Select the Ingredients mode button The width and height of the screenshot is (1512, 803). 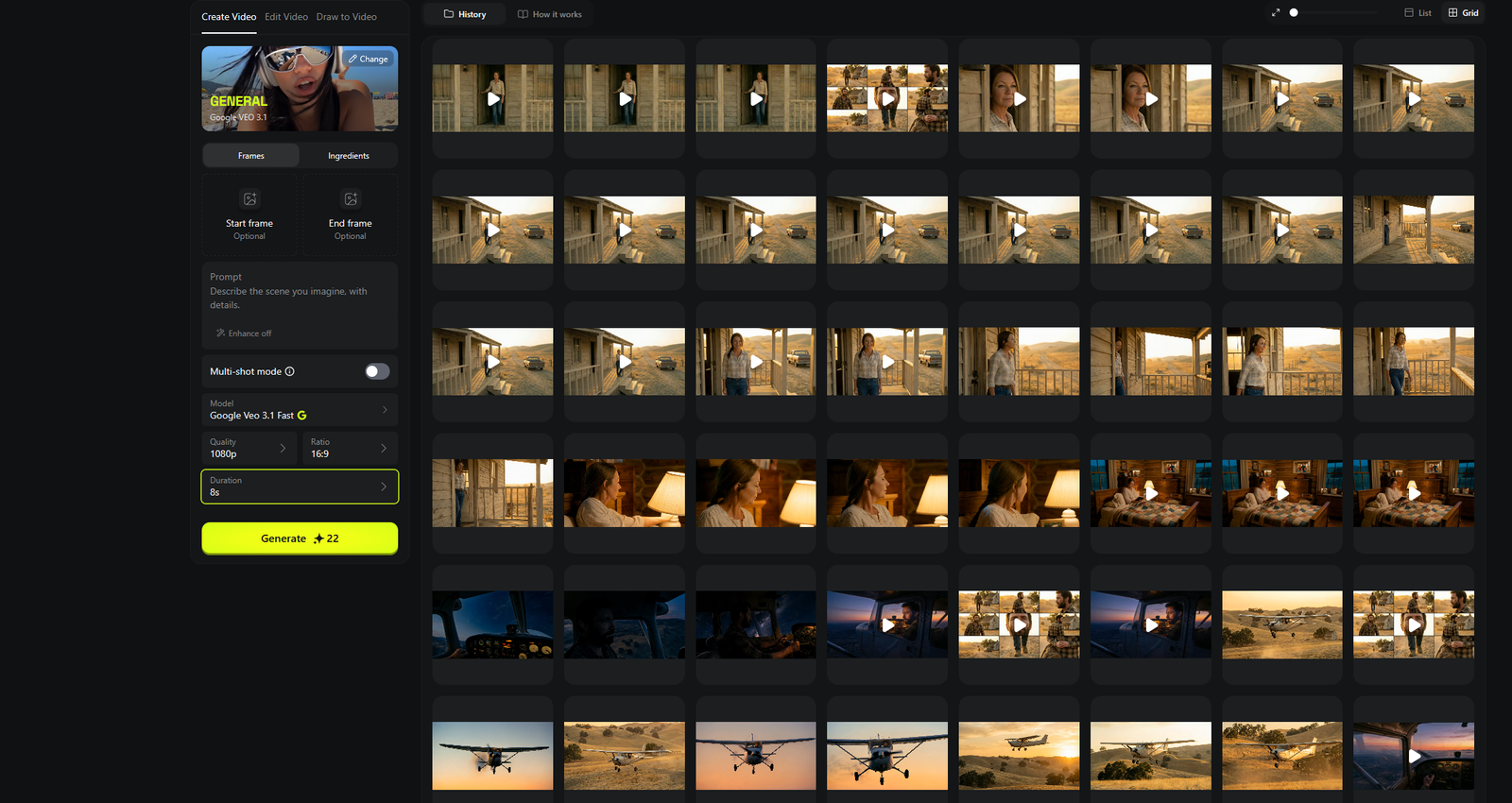pyautogui.click(x=349, y=156)
